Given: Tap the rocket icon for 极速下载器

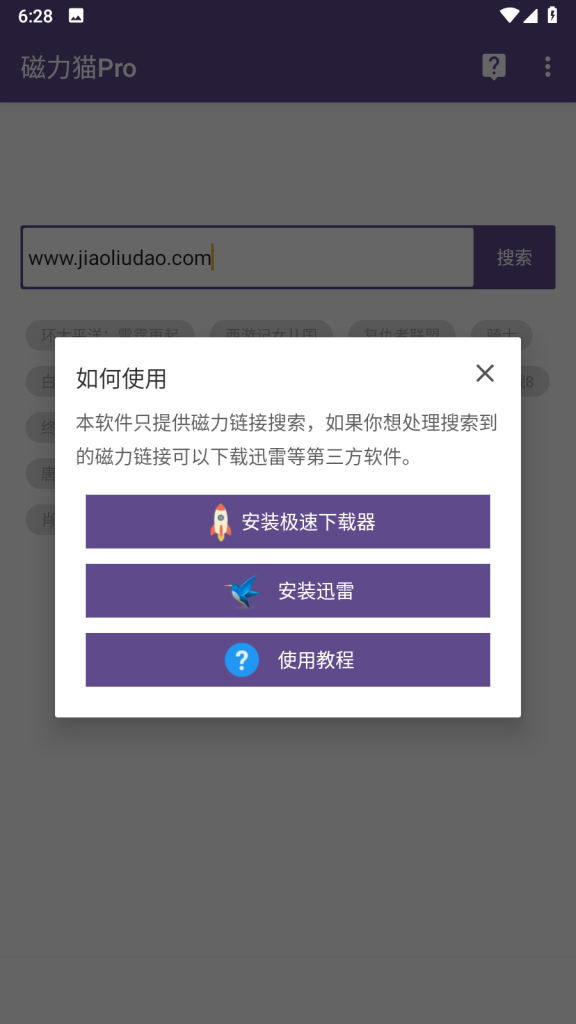Looking at the screenshot, I should click(221, 522).
